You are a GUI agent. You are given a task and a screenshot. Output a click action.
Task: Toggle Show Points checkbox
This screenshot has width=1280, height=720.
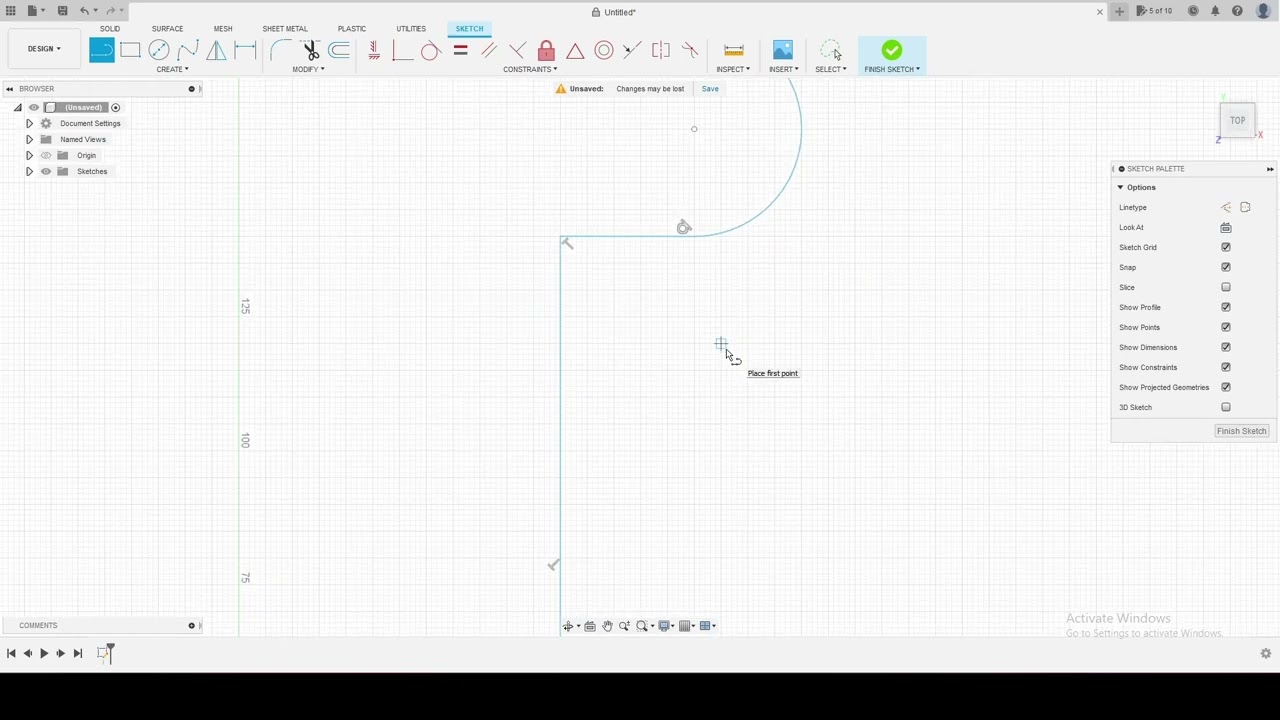tap(1226, 327)
